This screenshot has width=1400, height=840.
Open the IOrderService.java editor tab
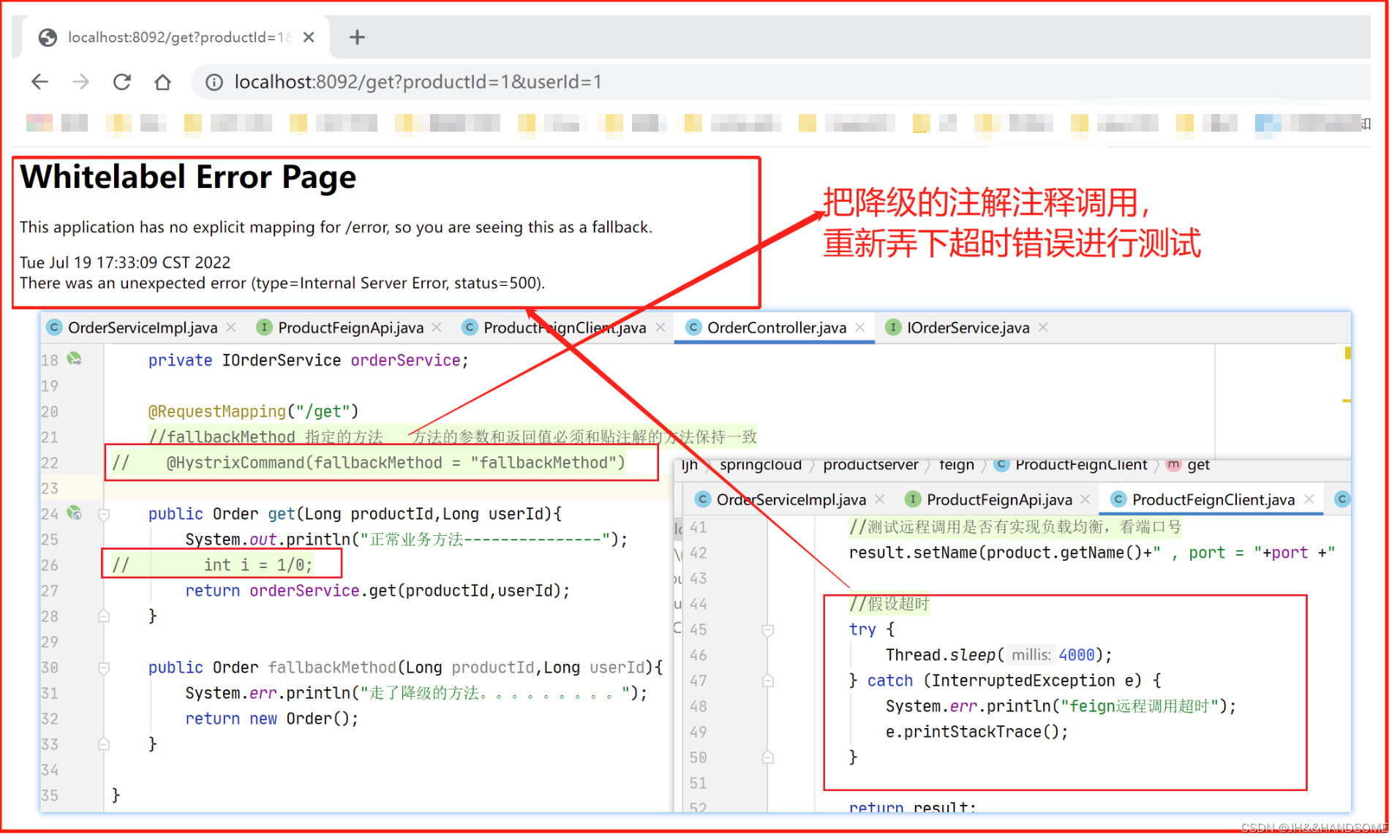pyautogui.click(x=967, y=328)
